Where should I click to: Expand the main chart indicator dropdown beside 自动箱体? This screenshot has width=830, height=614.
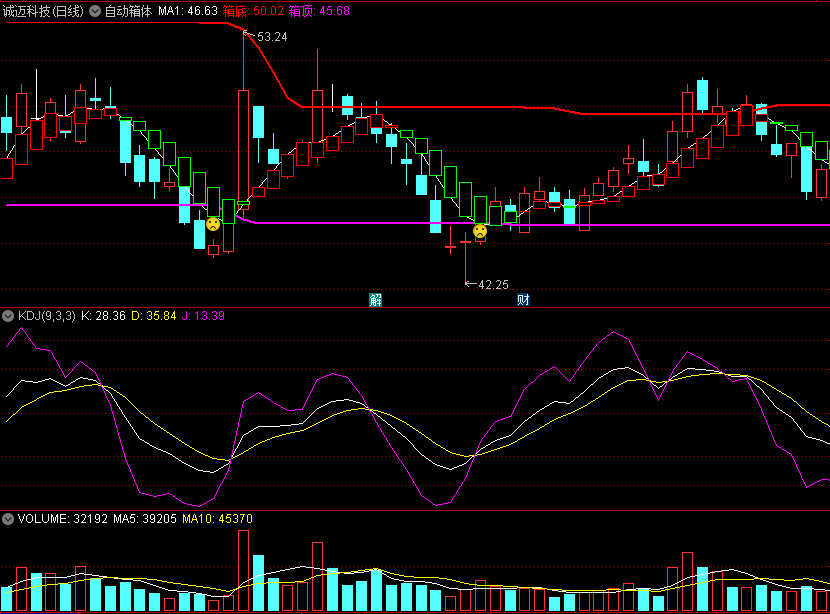95,11
